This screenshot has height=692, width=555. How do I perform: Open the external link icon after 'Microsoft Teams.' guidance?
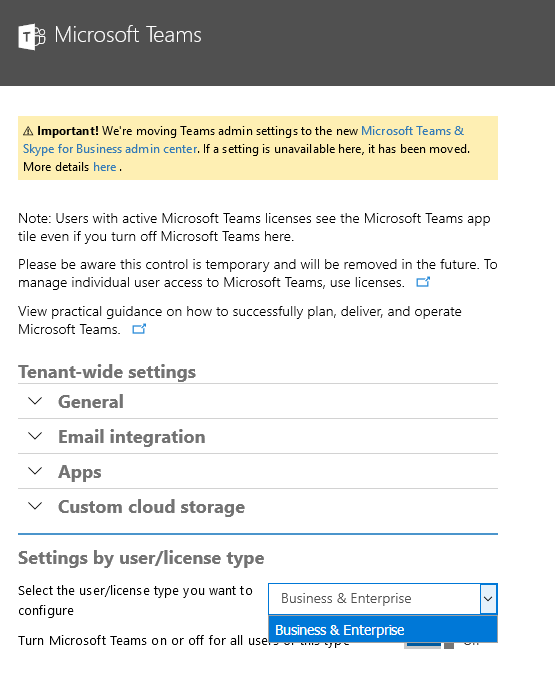point(139,329)
